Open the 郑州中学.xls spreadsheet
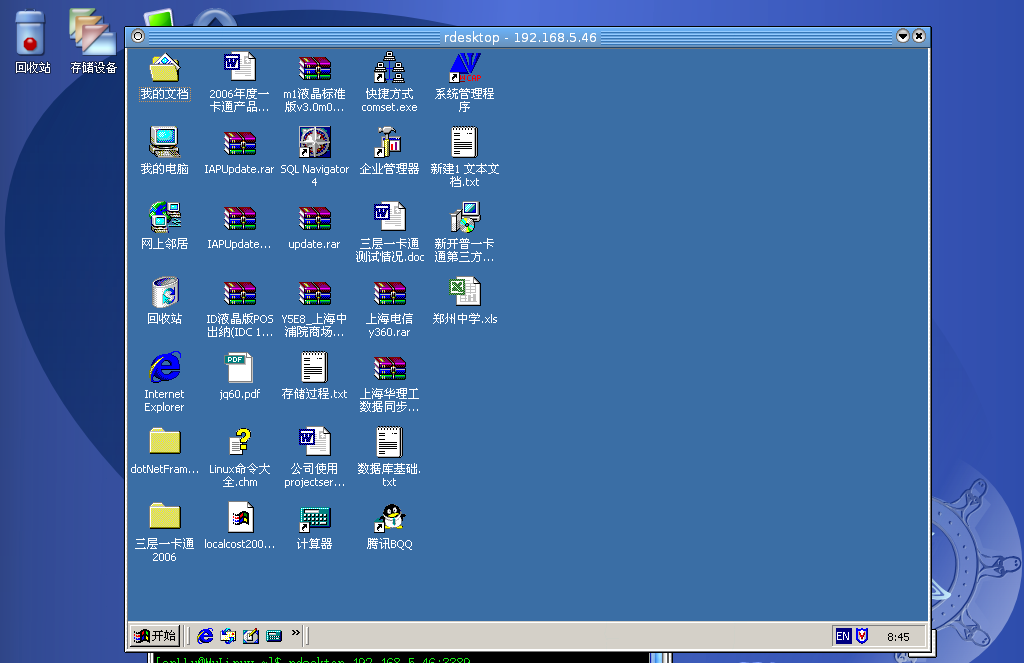Viewport: 1024px width, 663px height. pyautogui.click(x=463, y=292)
